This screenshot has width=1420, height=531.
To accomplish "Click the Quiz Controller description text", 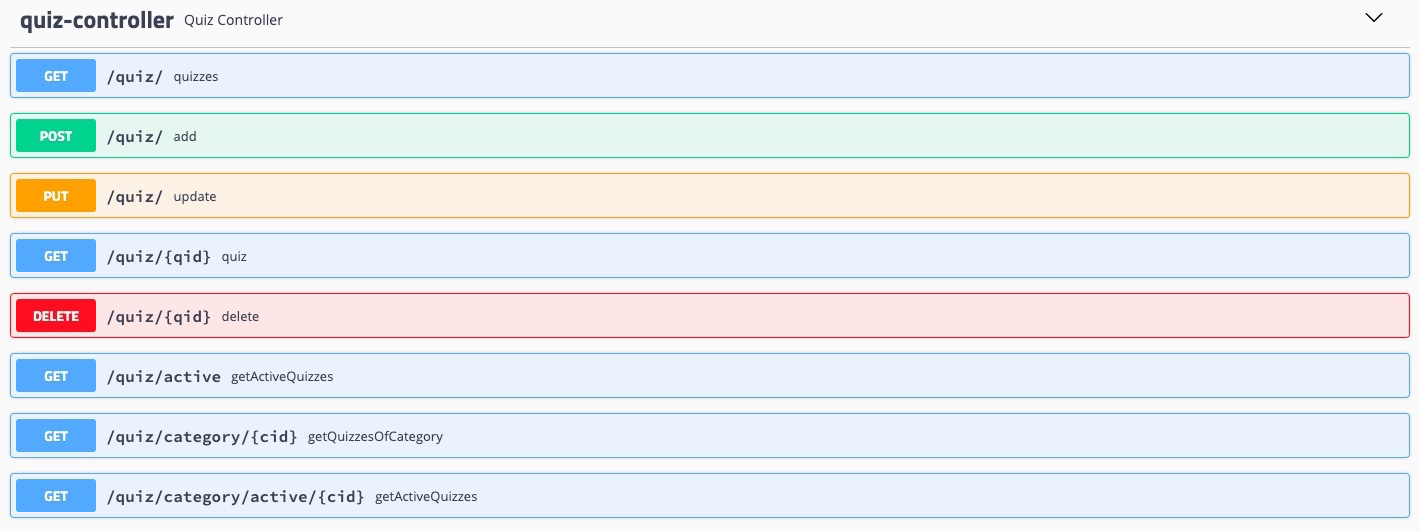I will click(x=233, y=20).
